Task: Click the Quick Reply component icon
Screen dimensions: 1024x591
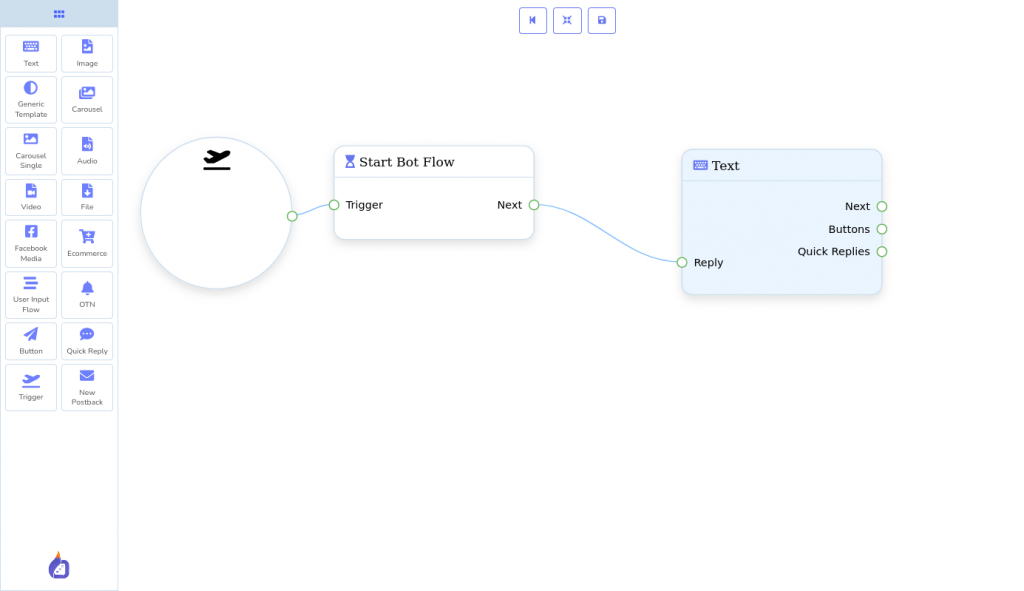Action: click(x=87, y=340)
